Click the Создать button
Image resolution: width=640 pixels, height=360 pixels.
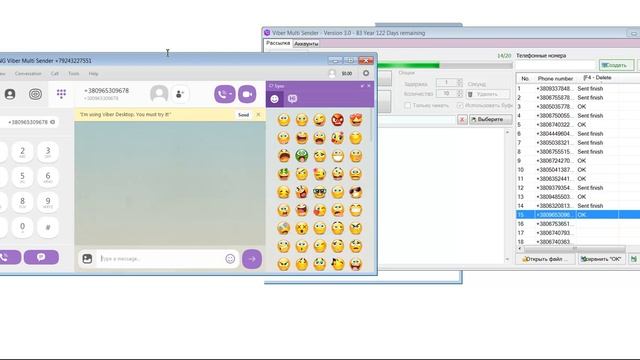[616, 65]
